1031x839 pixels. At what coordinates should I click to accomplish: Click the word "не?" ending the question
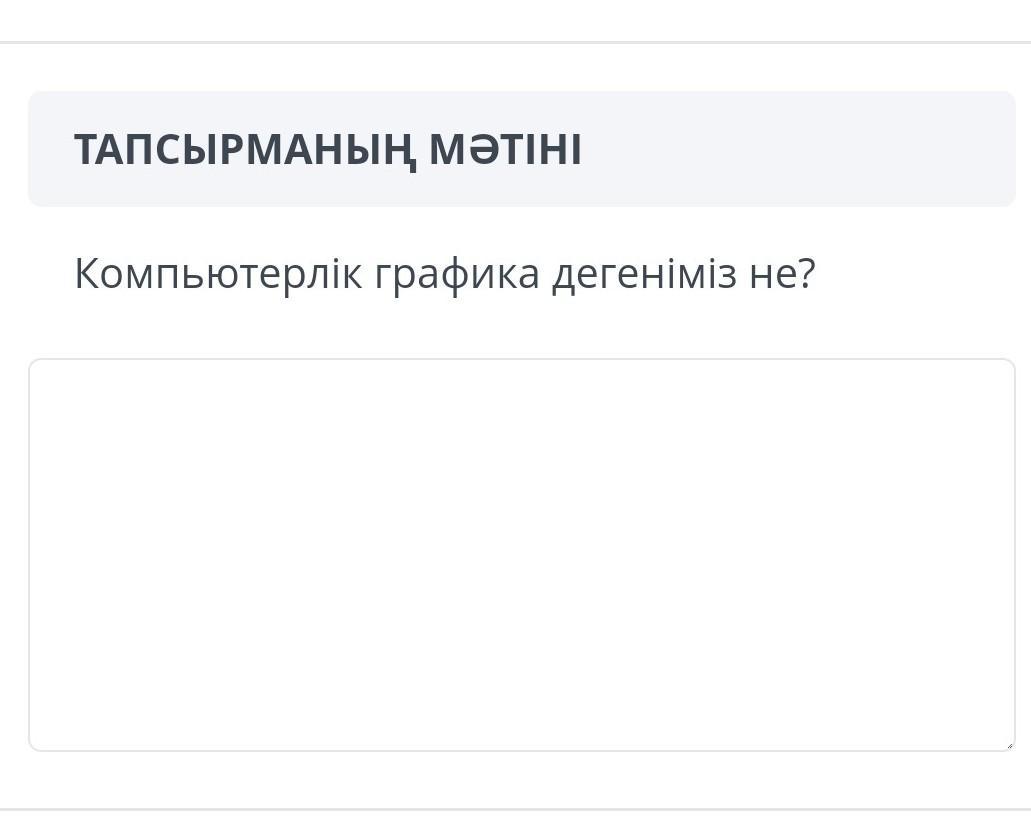point(783,274)
